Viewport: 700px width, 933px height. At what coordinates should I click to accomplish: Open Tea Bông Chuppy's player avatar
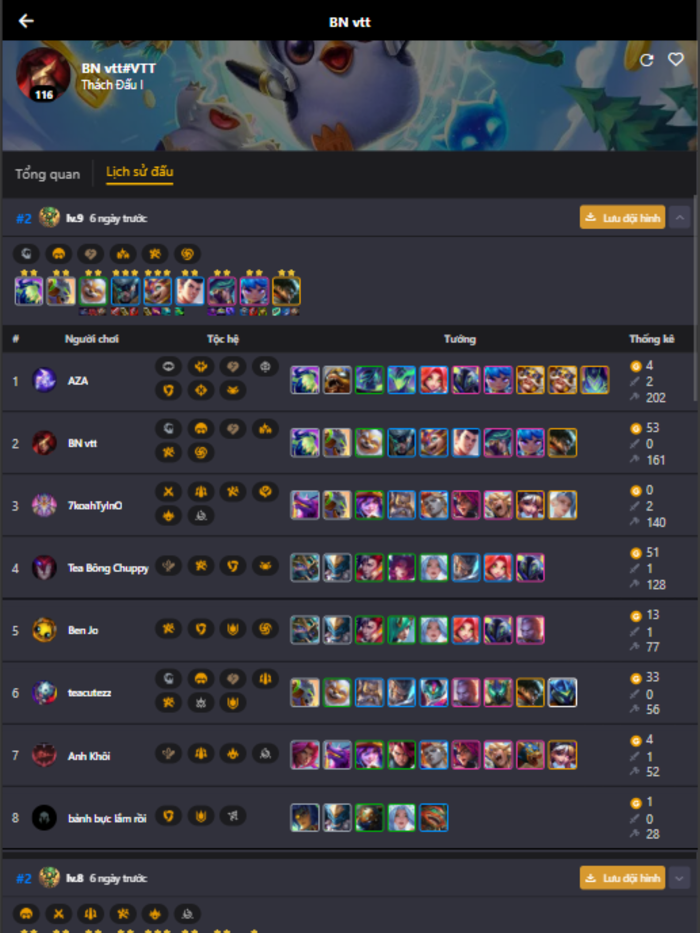(x=44, y=568)
